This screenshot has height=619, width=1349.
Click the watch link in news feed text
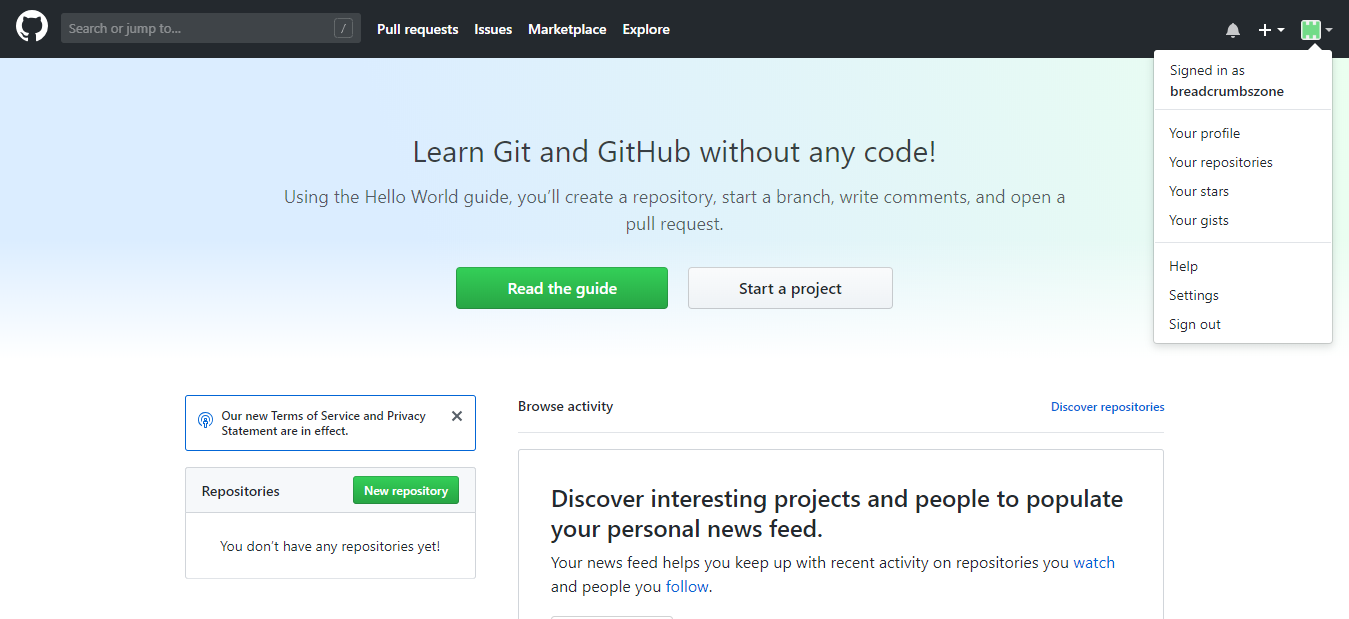pos(1094,562)
